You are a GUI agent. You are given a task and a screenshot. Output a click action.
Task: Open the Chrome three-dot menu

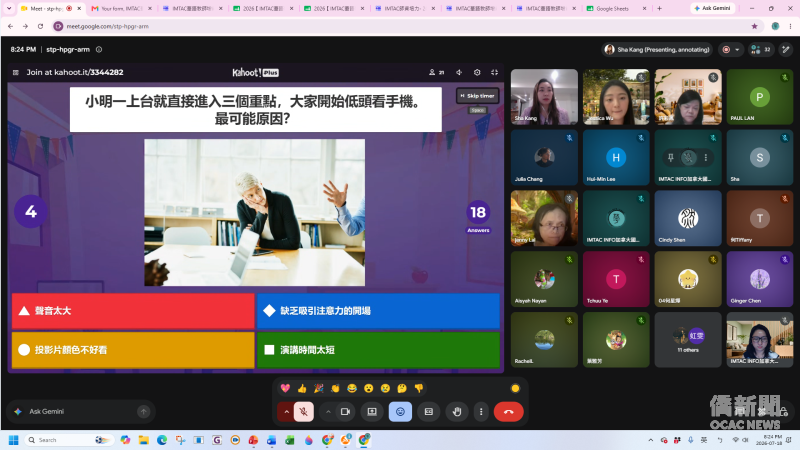coord(790,26)
